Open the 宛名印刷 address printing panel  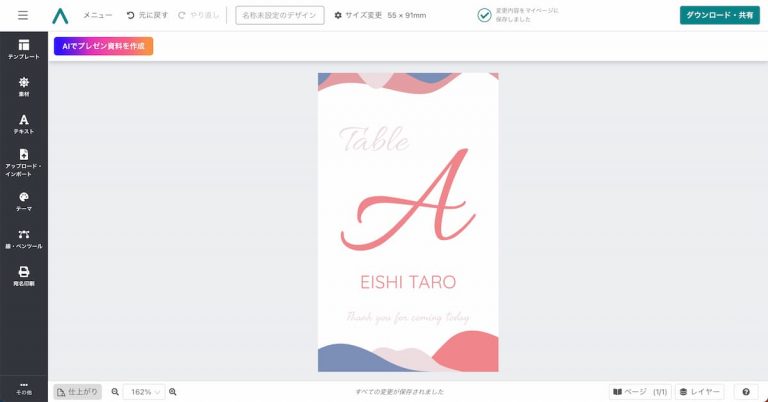(24, 276)
